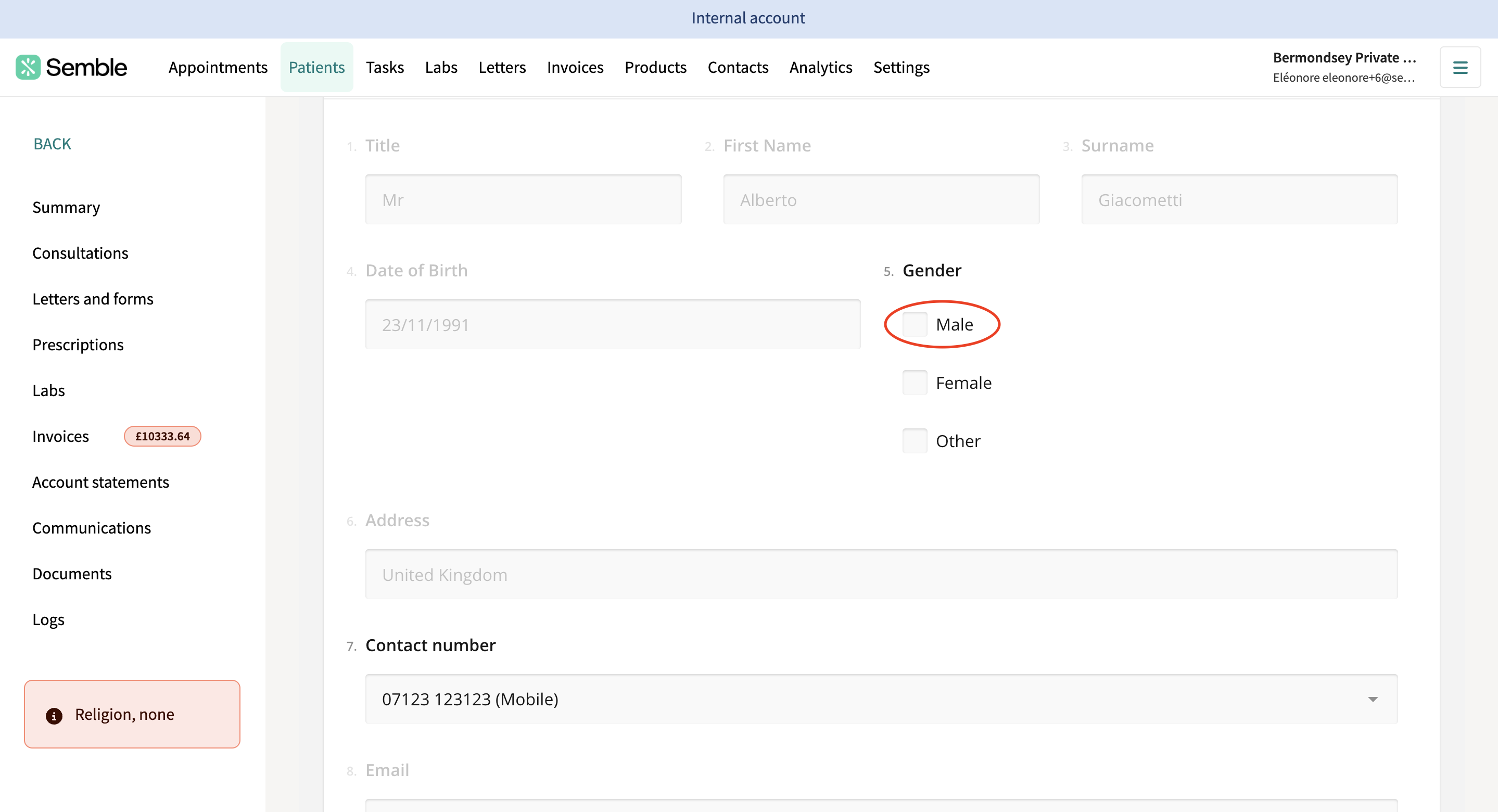Click the Email field label

coord(387,769)
